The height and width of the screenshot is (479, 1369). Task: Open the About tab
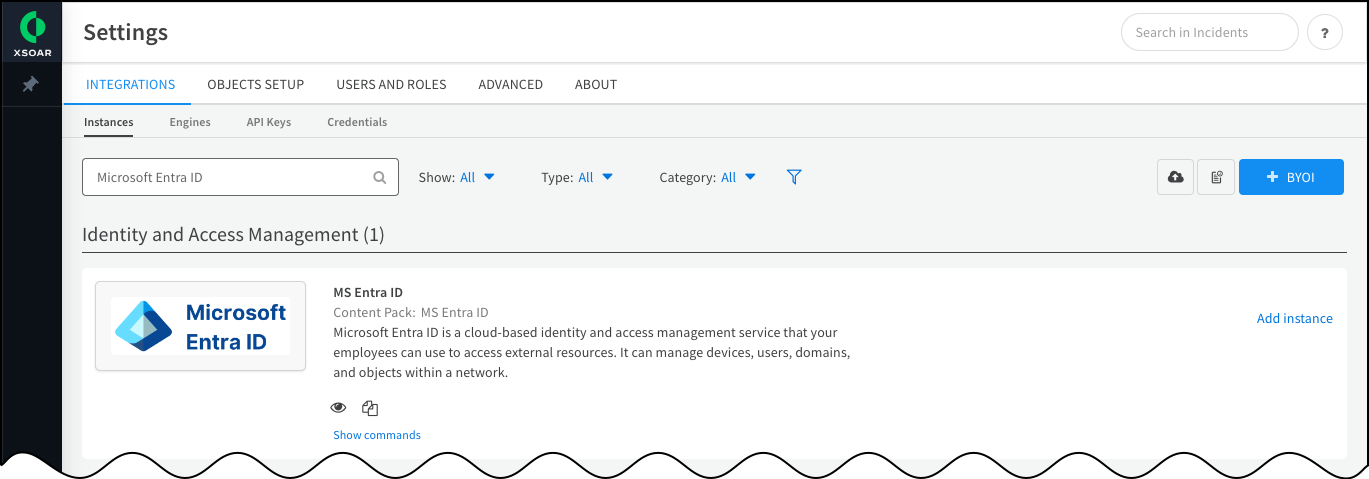(x=596, y=84)
